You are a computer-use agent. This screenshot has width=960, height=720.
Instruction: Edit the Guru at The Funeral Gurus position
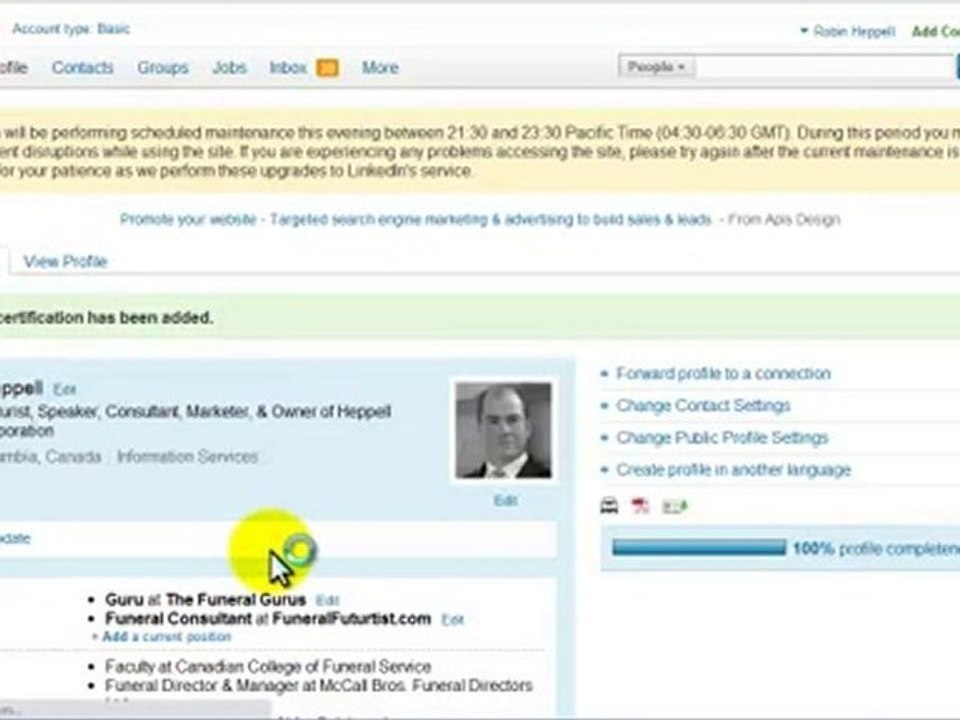pos(328,600)
